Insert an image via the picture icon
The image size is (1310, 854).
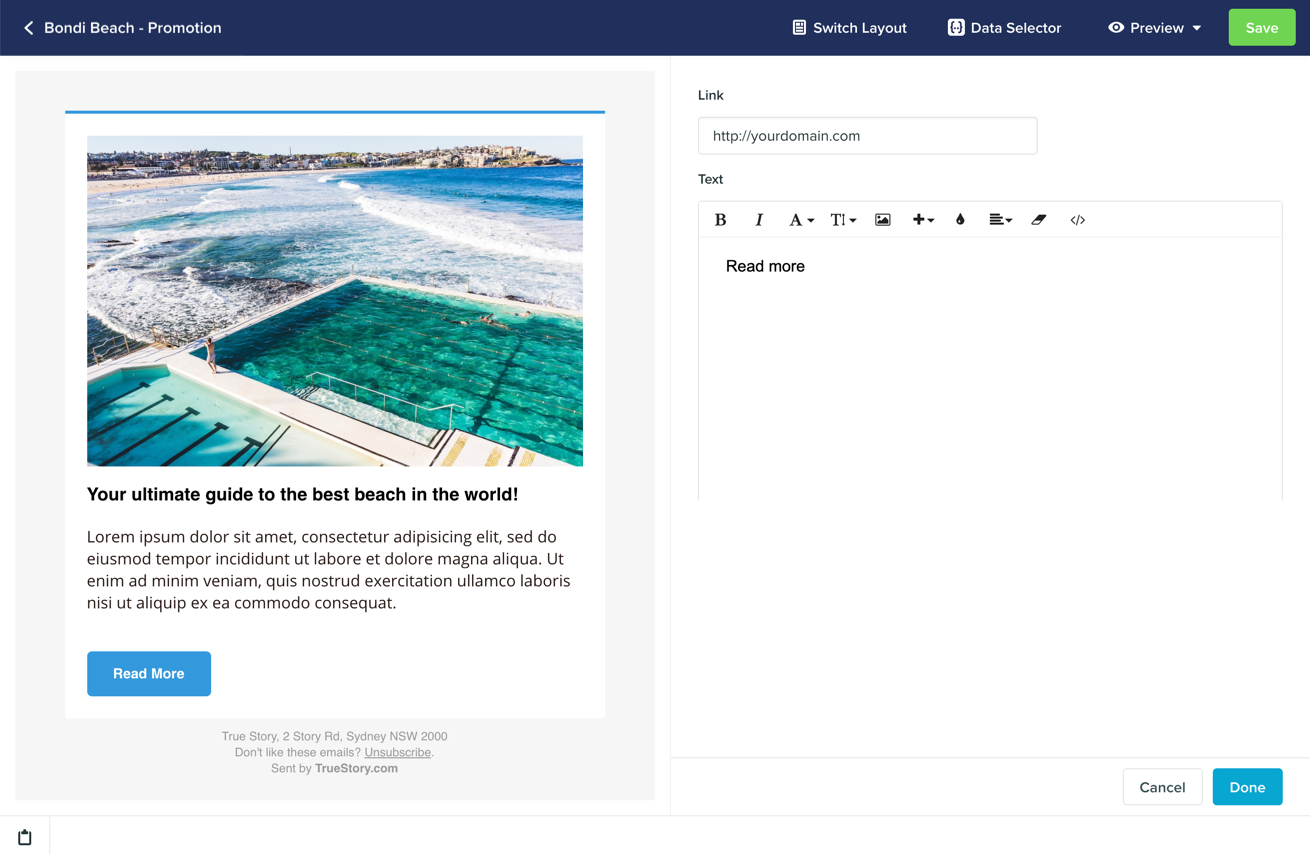pyautogui.click(x=882, y=220)
